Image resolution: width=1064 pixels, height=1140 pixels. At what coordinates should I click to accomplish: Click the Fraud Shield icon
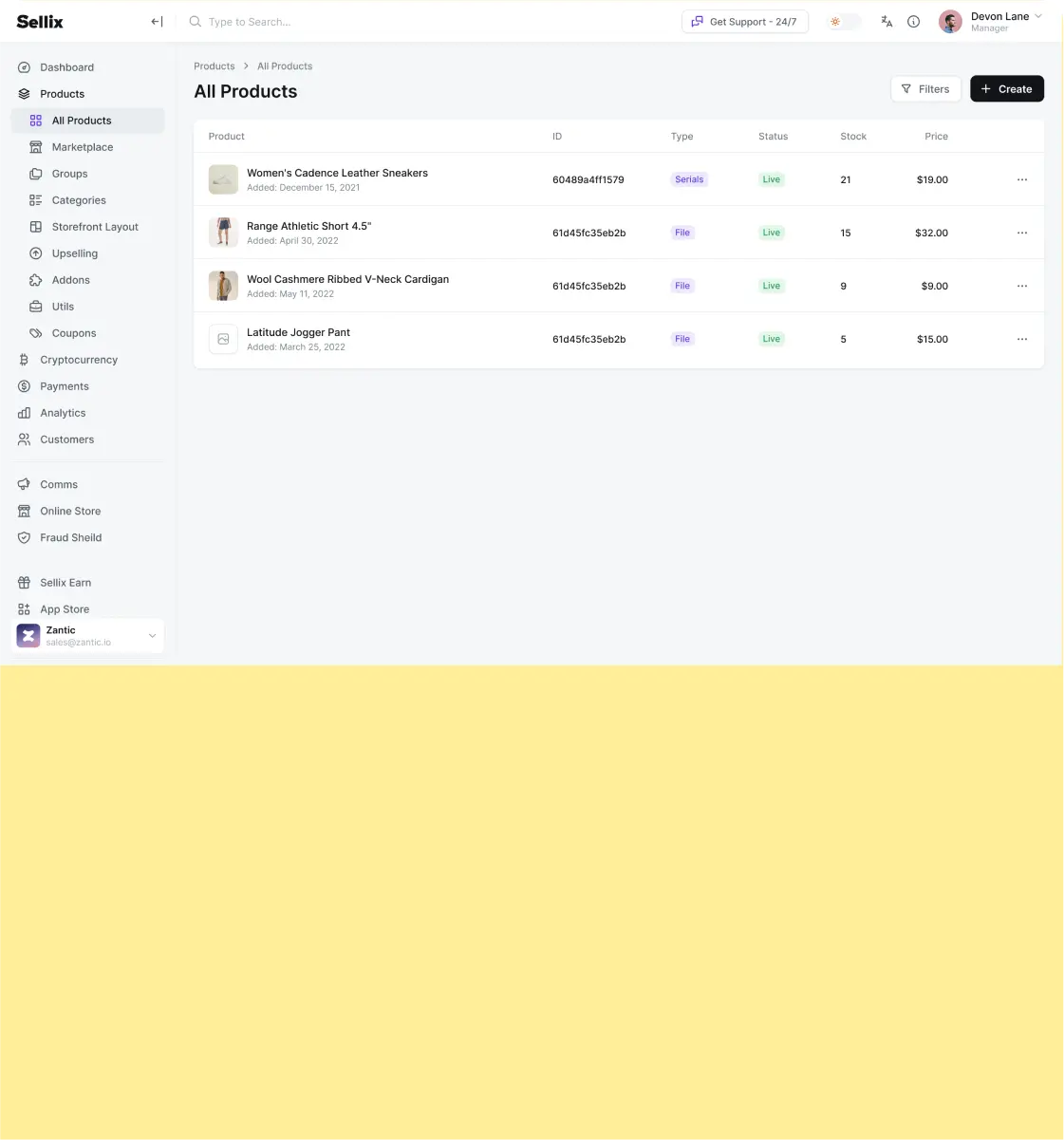pyautogui.click(x=25, y=537)
